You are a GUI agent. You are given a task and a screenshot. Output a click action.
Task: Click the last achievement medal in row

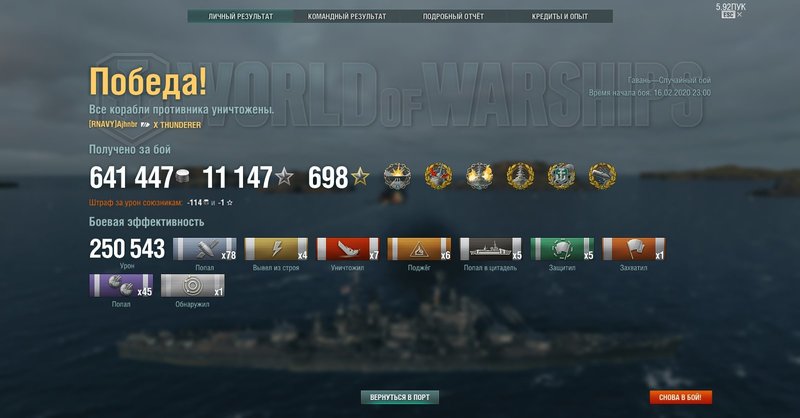(x=602, y=176)
